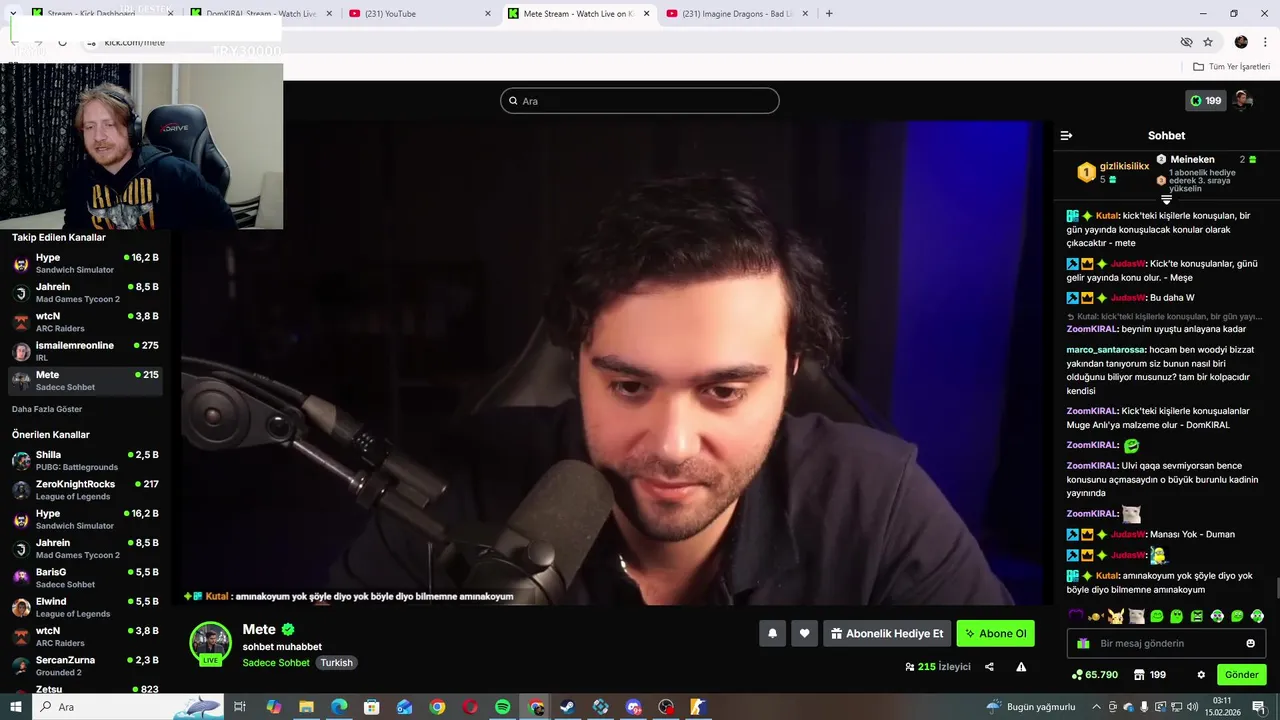Switch to DomKIRAL Stream browser tab
Screen dimensions: 1280x720
pos(263,14)
